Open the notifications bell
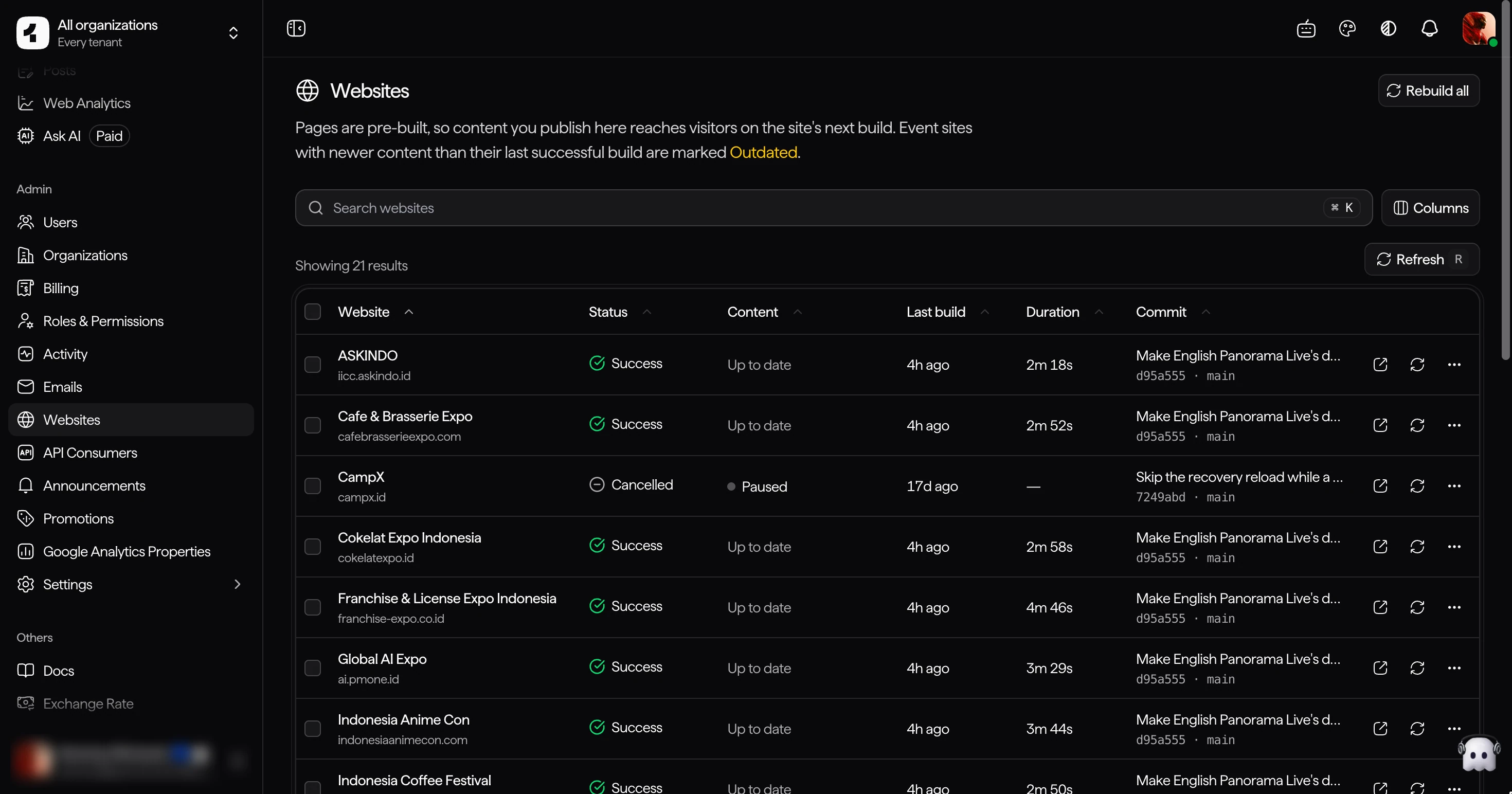Viewport: 1512px width, 794px height. [x=1429, y=28]
